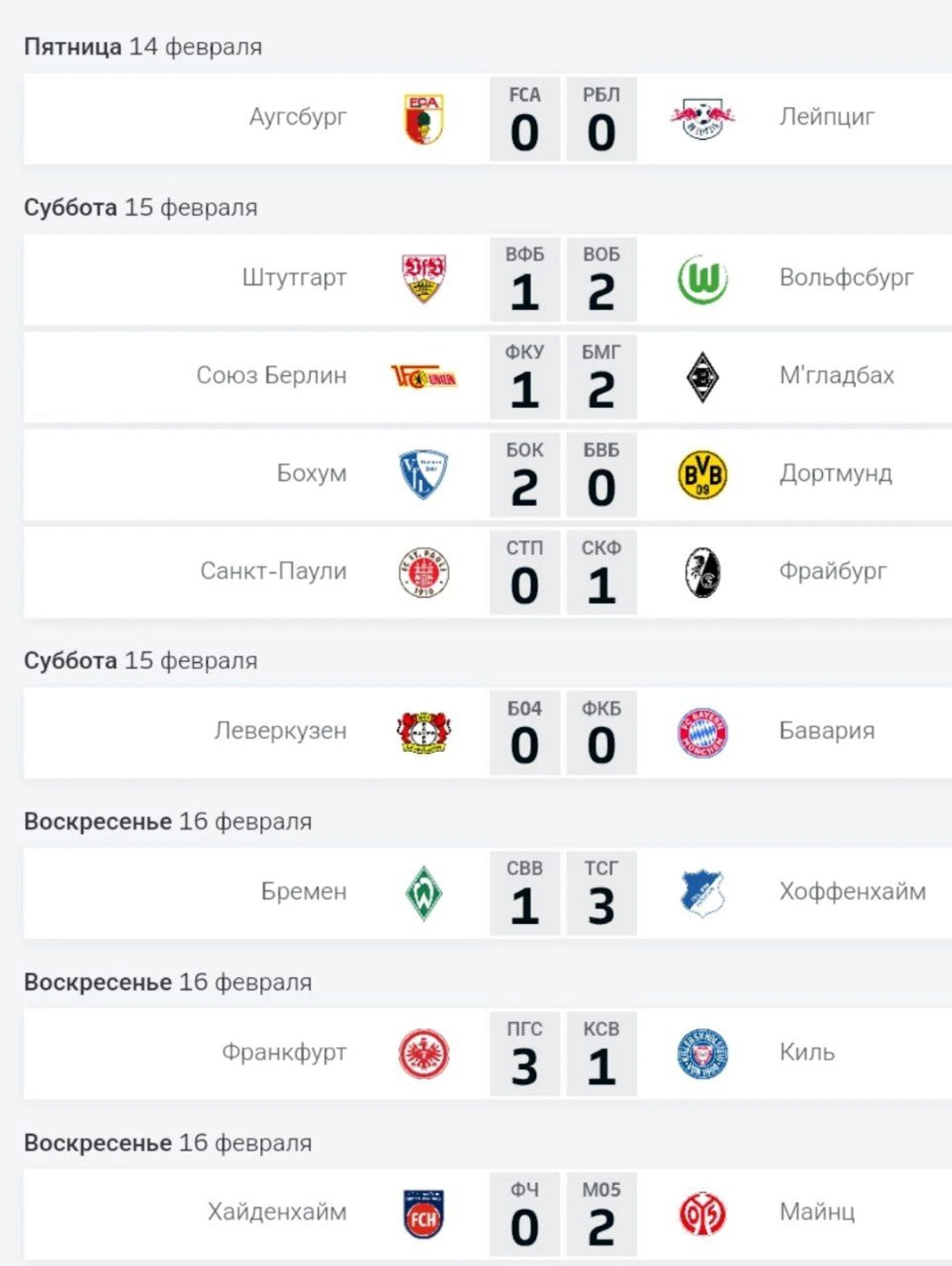Click the Augsburg club crest
The width and height of the screenshot is (952, 1266).
pos(424,119)
